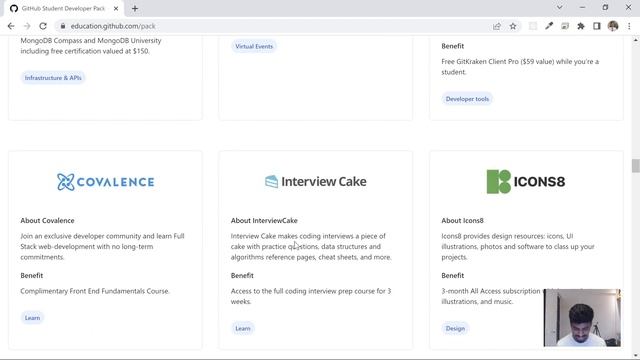
Task: Toggle the browser side panel
Action: [x=597, y=26]
